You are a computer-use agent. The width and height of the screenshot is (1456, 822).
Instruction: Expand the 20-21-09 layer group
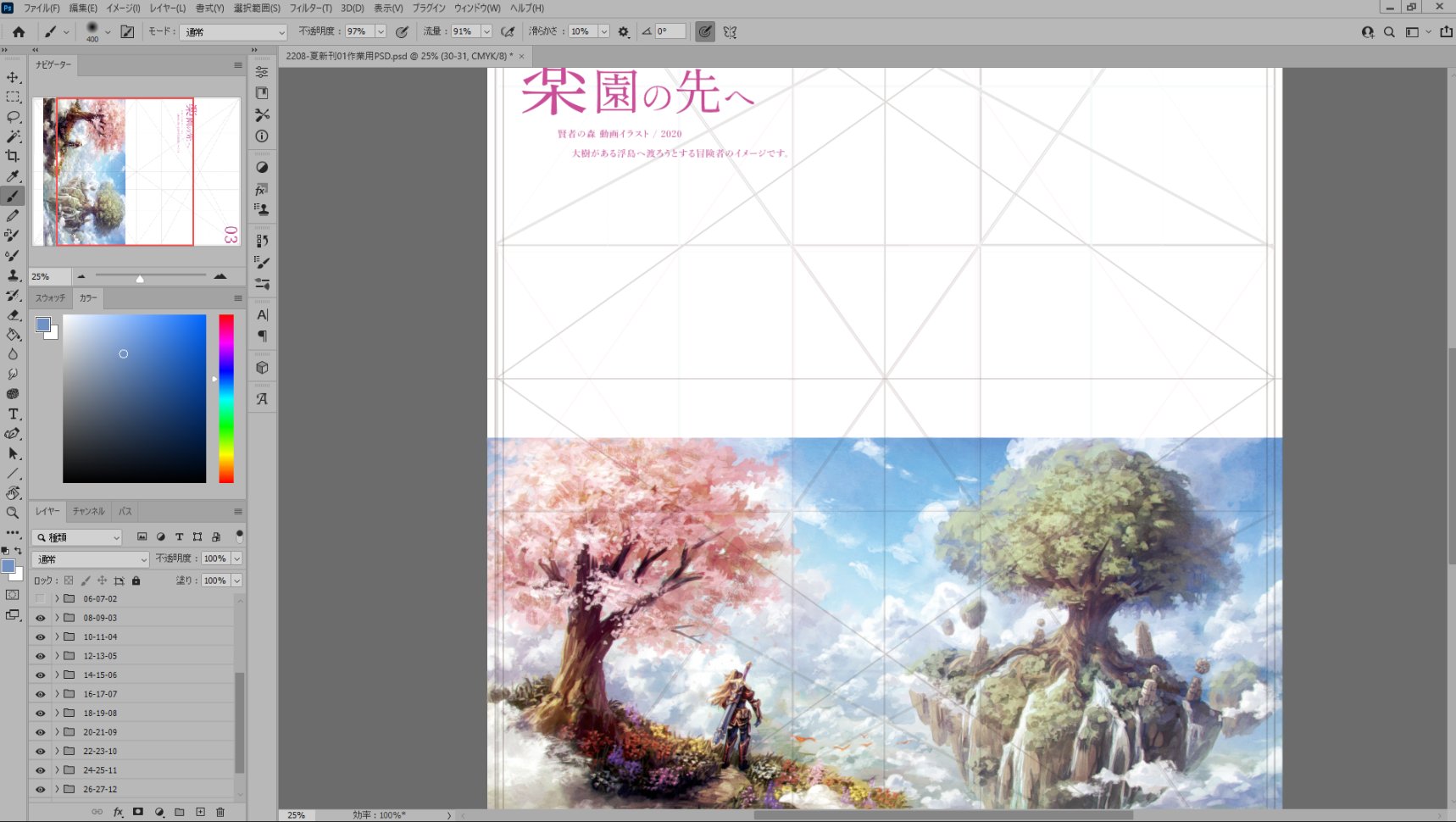tap(57, 732)
